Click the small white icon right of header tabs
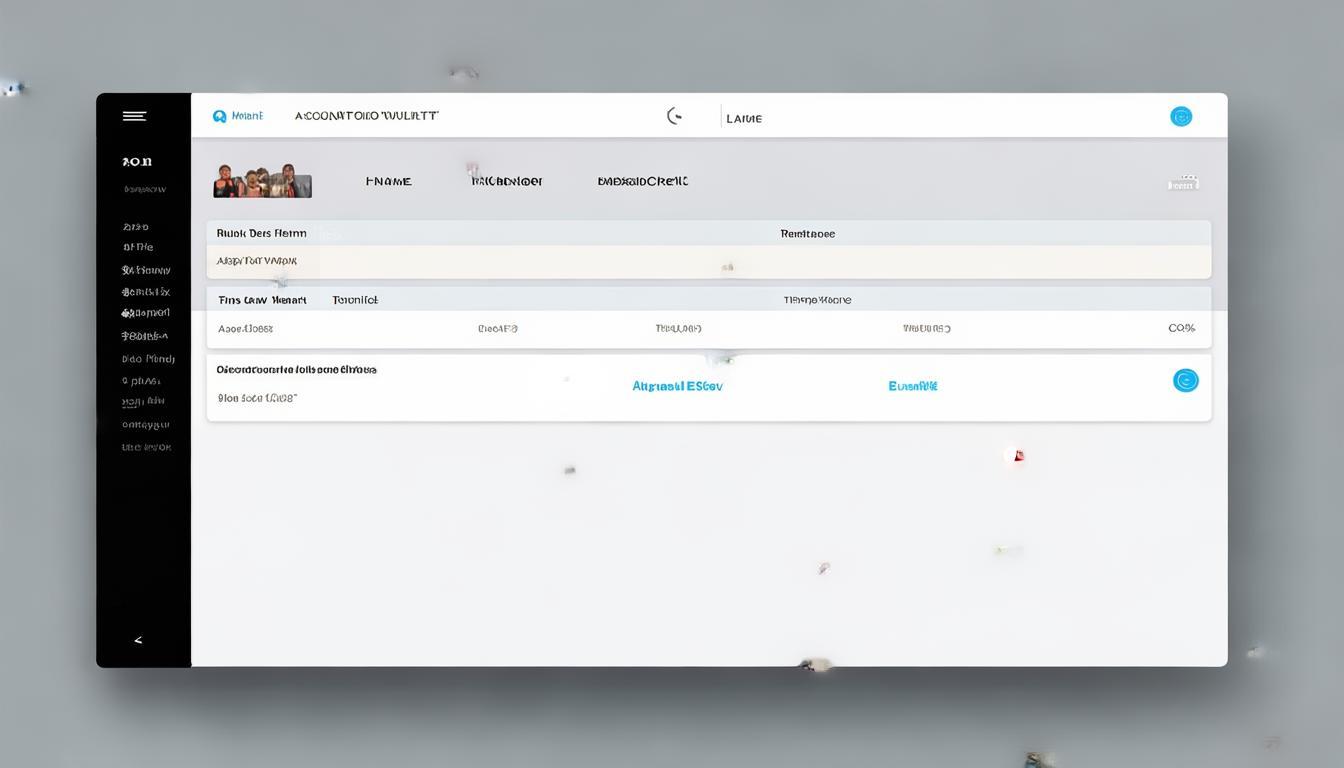This screenshot has height=768, width=1344. (x=1182, y=183)
